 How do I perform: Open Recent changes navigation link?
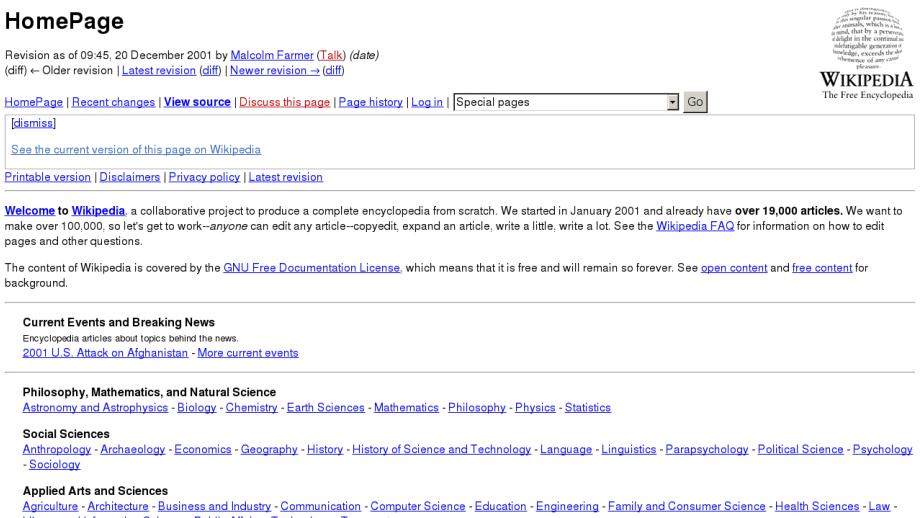pos(113,102)
